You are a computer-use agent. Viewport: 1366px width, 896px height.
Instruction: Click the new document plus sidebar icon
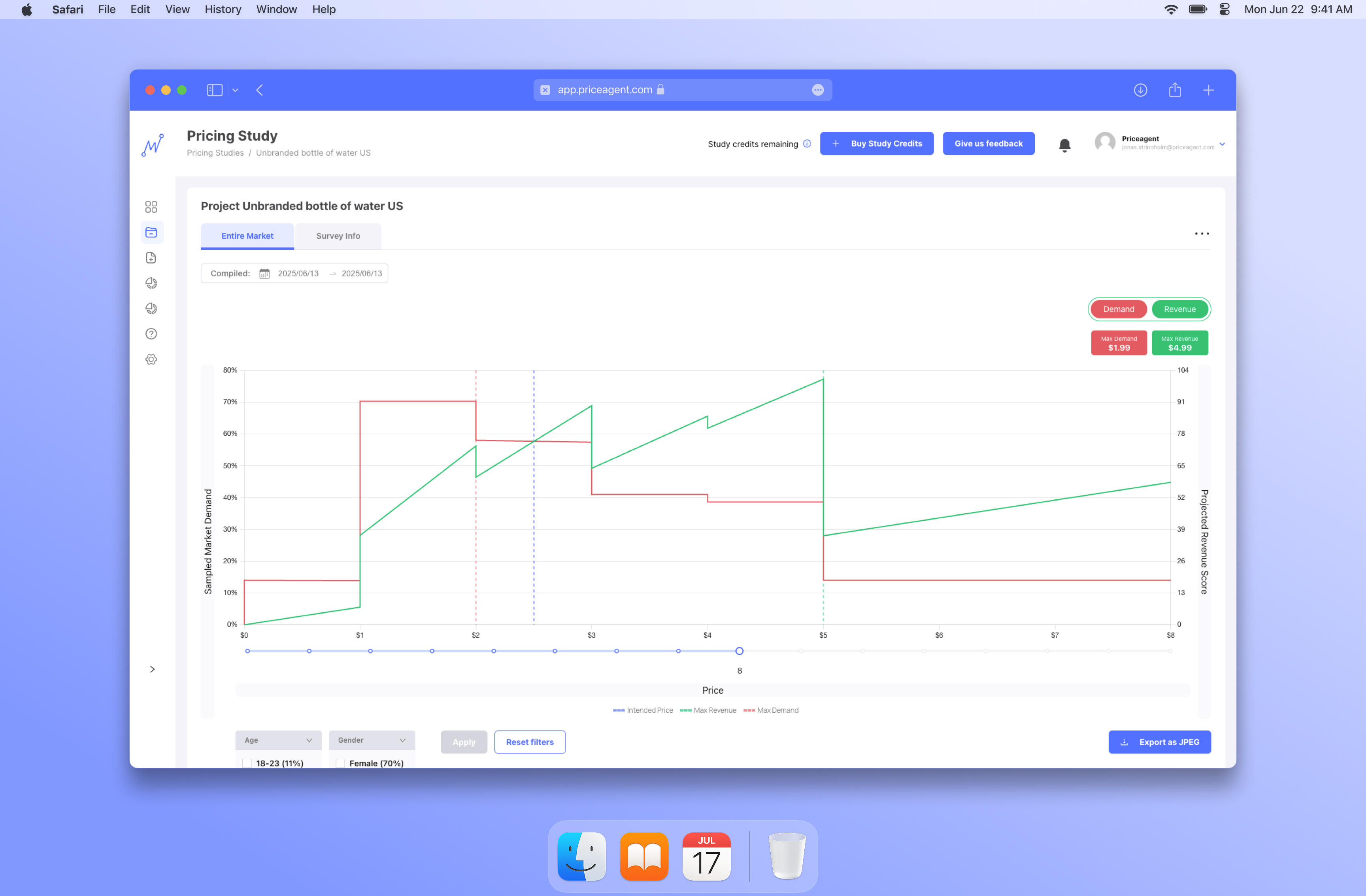[x=151, y=258]
